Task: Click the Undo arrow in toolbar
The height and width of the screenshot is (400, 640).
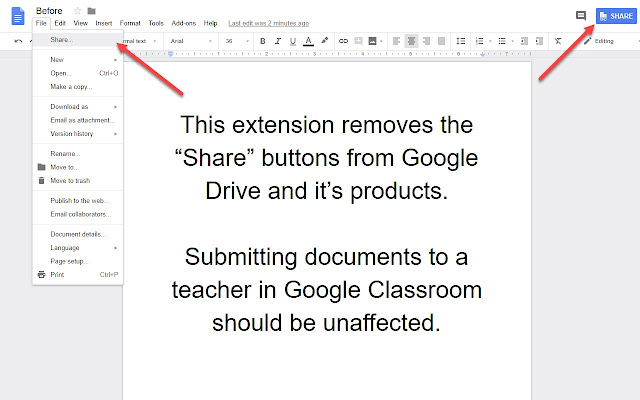Action: 18,41
